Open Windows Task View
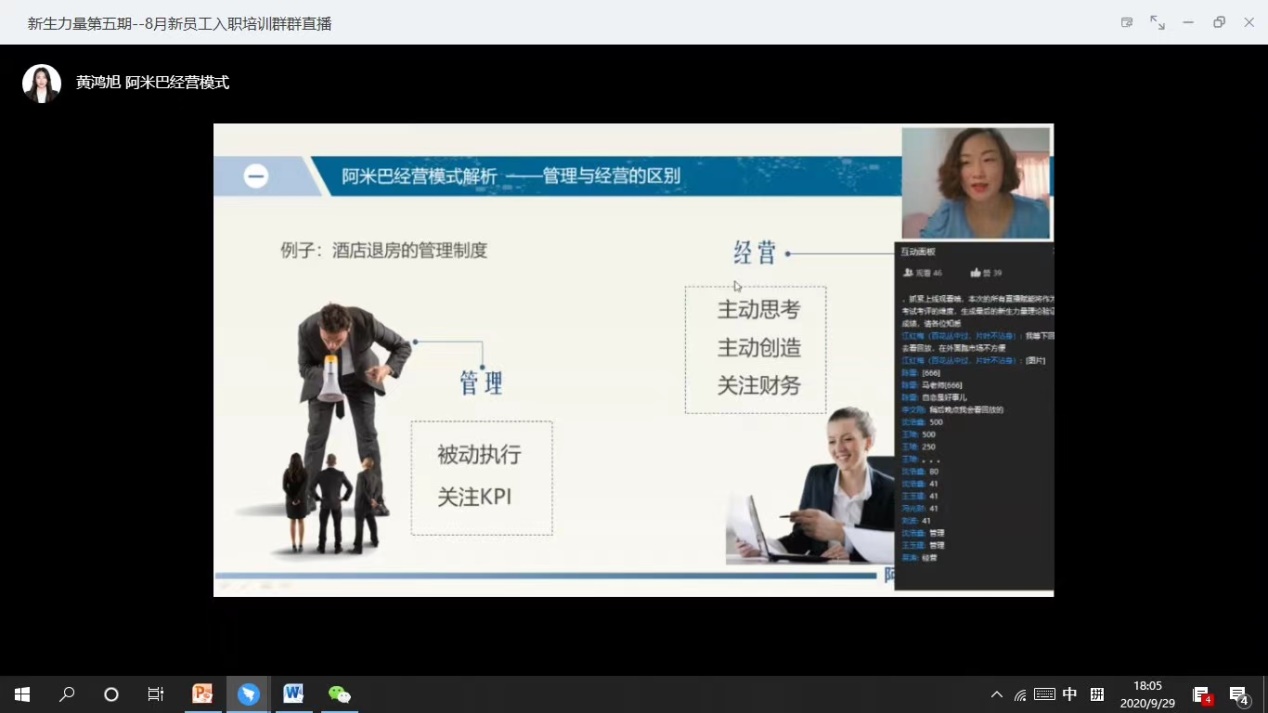1268x713 pixels. pyautogui.click(x=156, y=694)
